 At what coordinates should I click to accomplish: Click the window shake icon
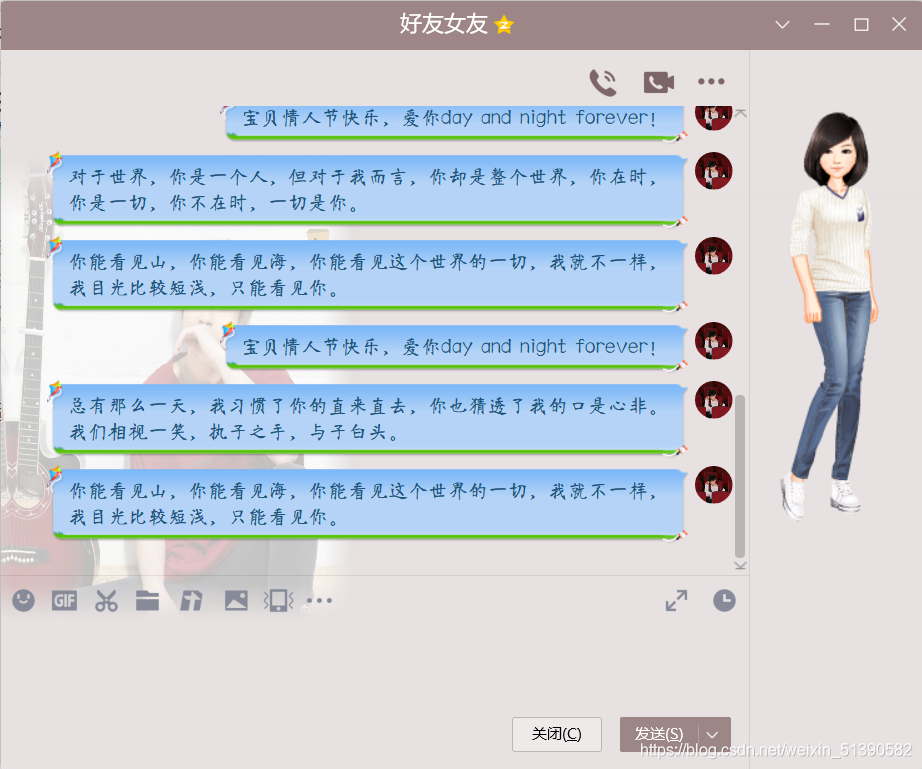click(x=278, y=600)
